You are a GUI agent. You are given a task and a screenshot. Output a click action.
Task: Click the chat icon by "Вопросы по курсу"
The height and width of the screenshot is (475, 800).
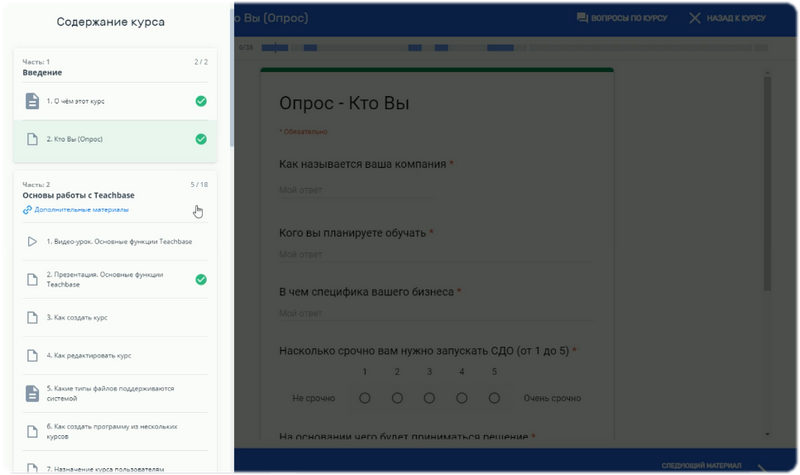582,18
